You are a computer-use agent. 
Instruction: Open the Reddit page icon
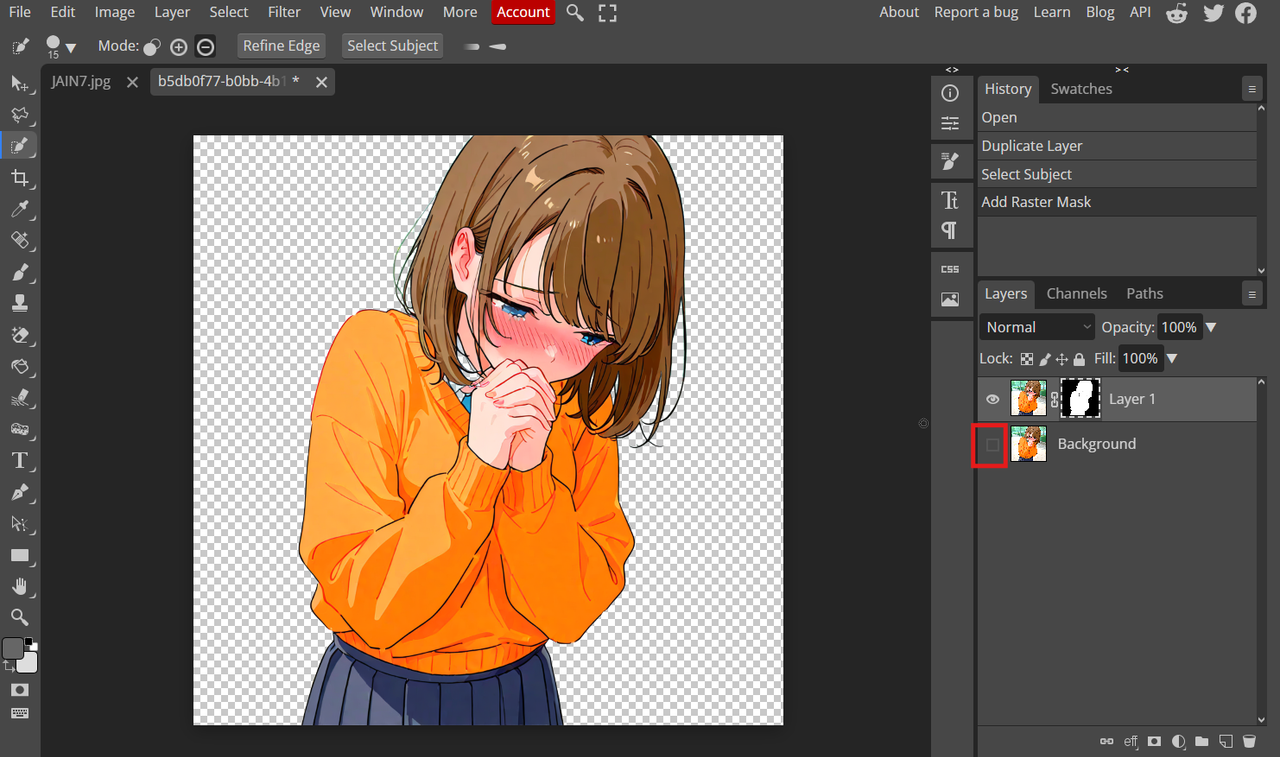click(1177, 13)
